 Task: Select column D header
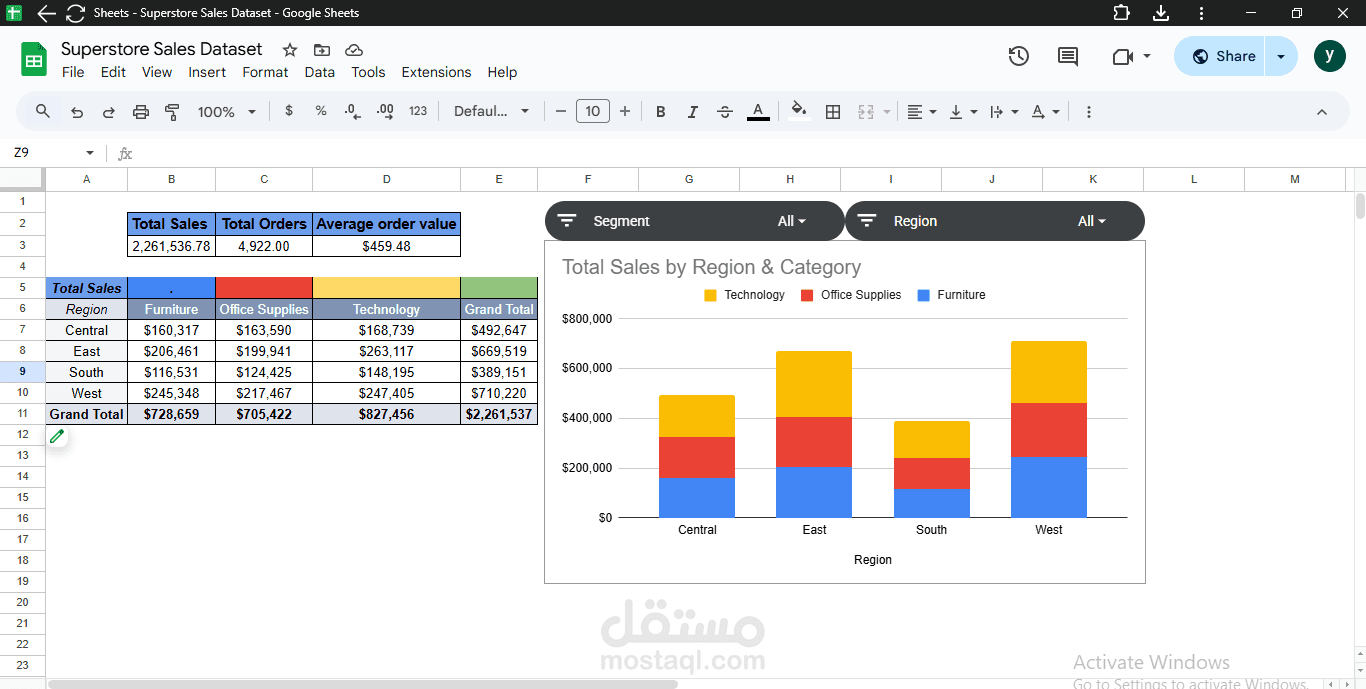(x=386, y=179)
